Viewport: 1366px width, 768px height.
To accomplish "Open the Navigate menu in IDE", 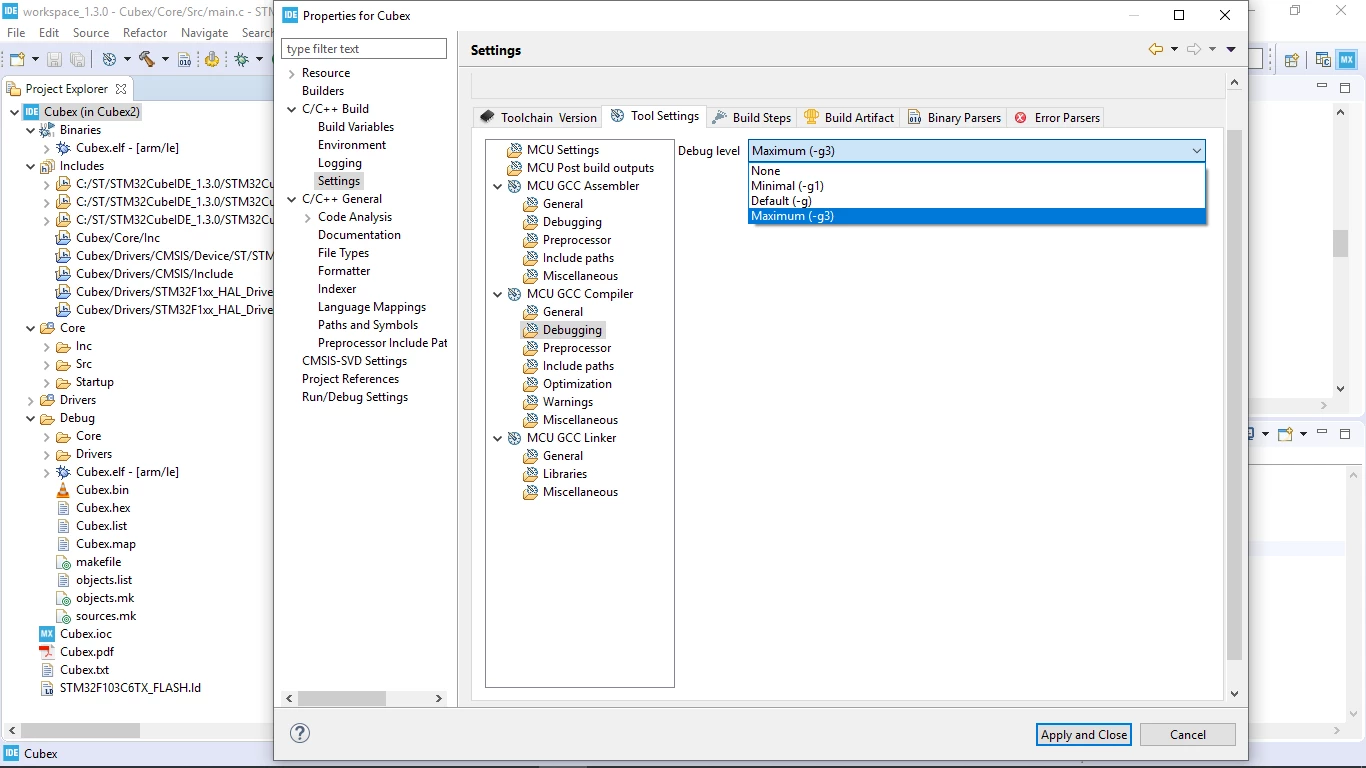I will pos(205,33).
